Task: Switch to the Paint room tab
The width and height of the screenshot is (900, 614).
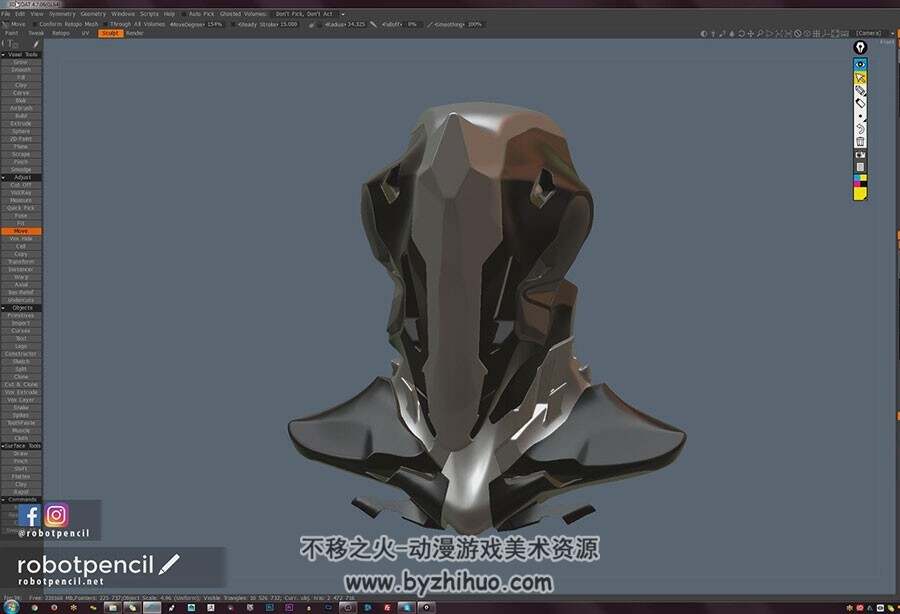Action: (11, 33)
